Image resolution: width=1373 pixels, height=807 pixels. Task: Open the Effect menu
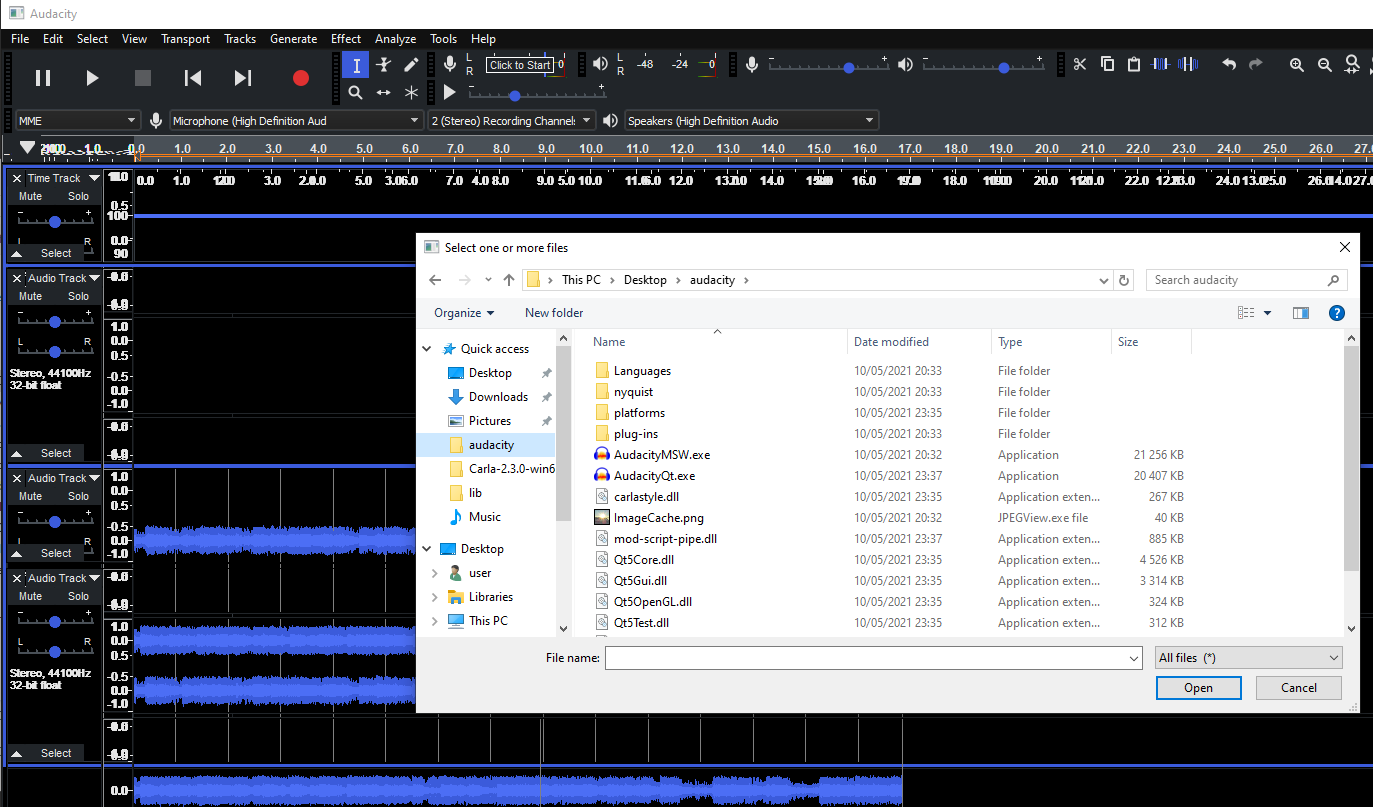pyautogui.click(x=346, y=39)
